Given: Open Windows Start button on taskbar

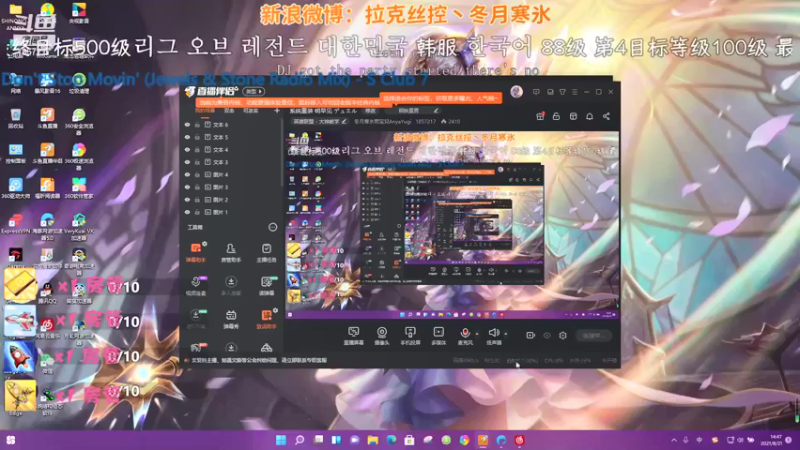Looking at the screenshot, I should pyautogui.click(x=281, y=440).
